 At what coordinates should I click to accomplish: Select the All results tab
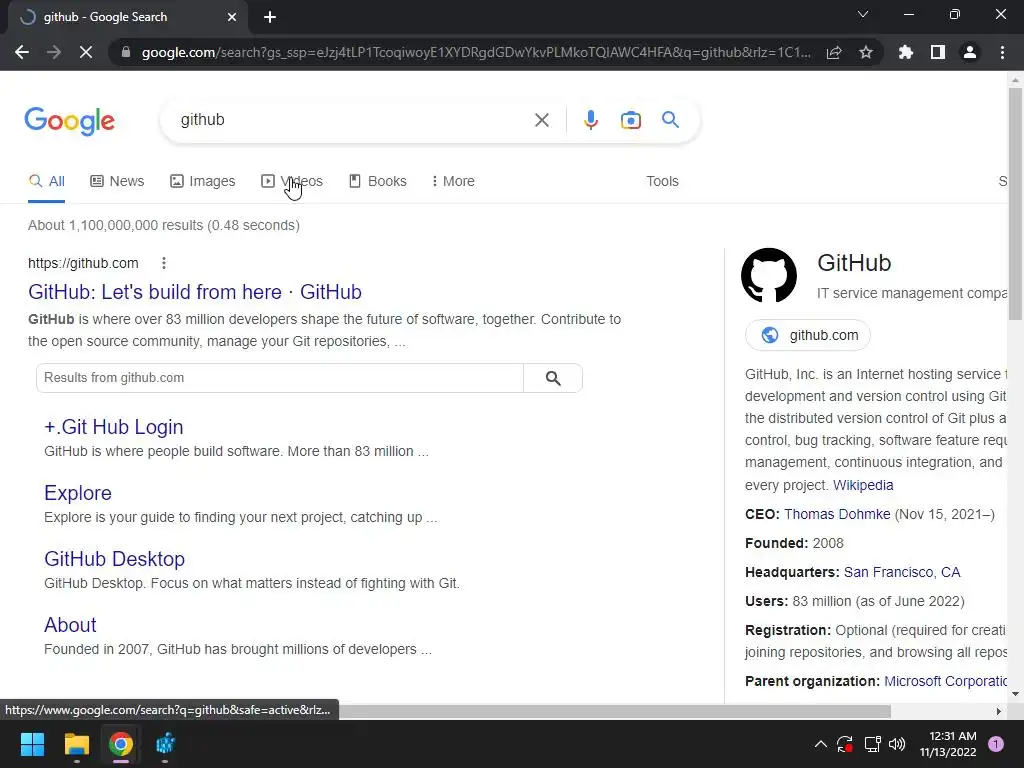(46, 182)
